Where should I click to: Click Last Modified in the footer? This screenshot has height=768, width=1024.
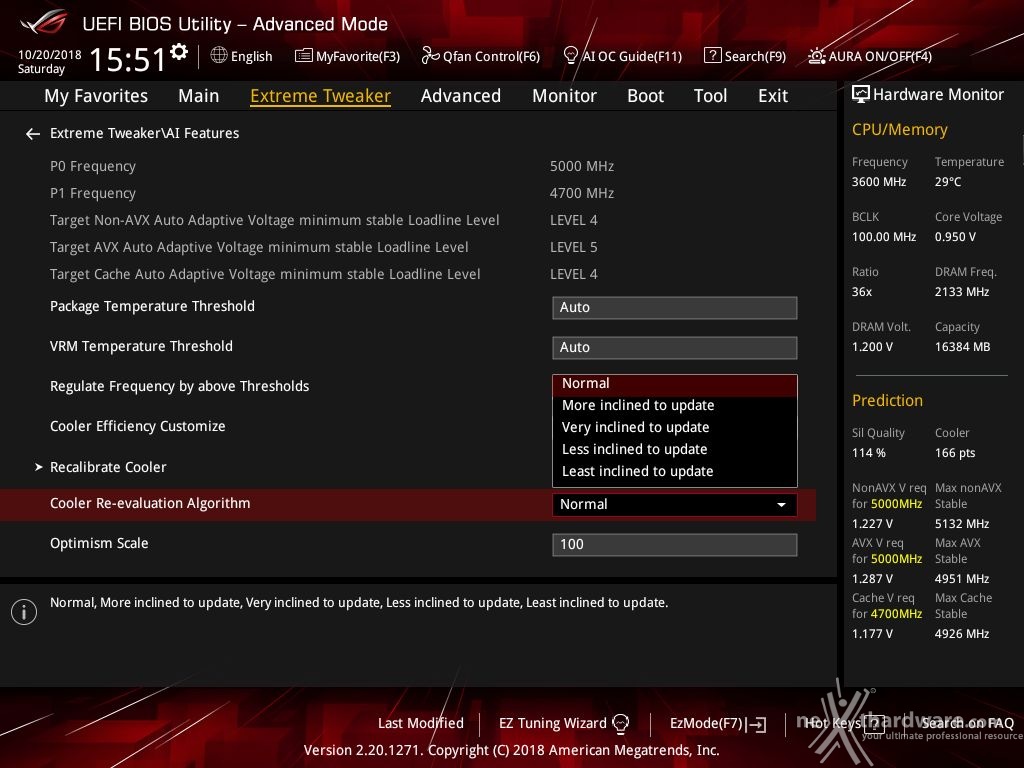click(421, 723)
